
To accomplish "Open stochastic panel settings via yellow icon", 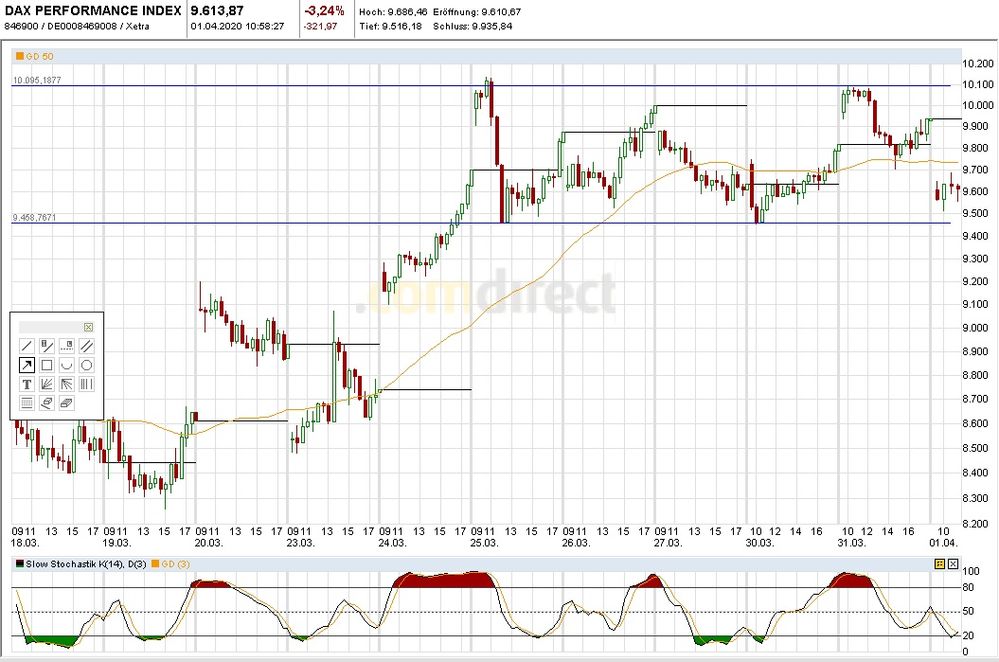I will coord(940,564).
